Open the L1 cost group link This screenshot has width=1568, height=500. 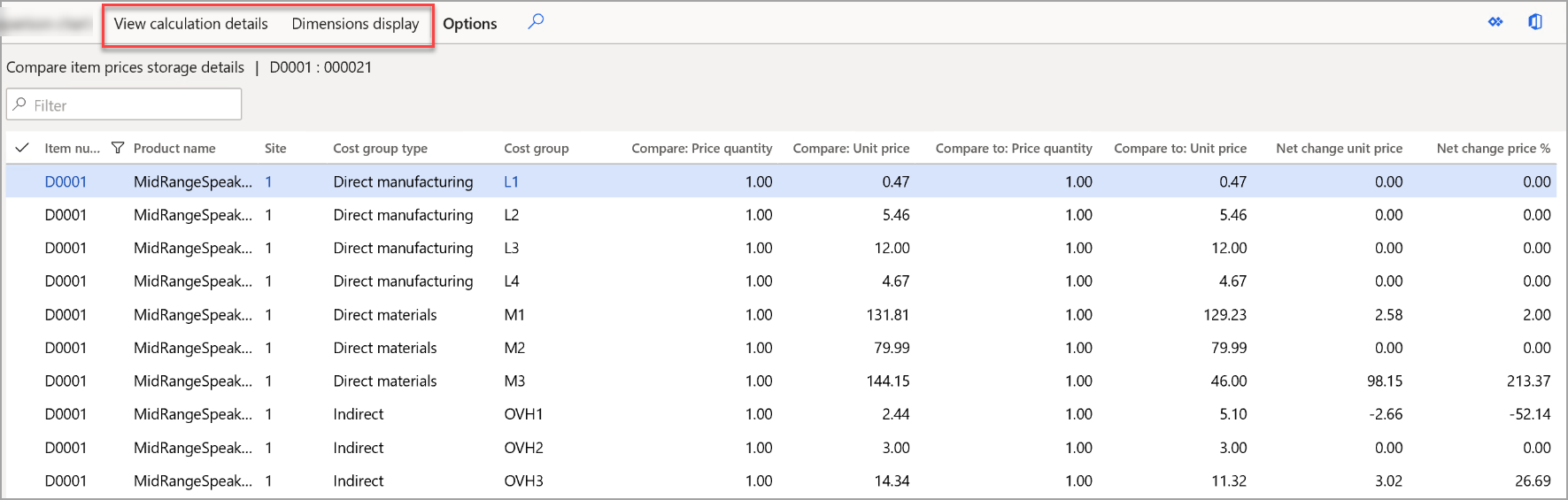(x=511, y=181)
